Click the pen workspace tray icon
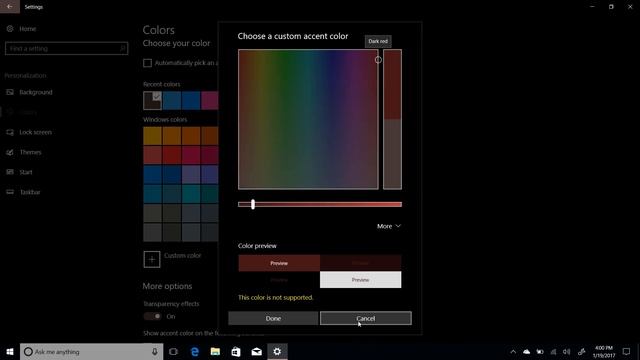Image resolution: width=640 pixels, height=360 pixels. point(582,352)
